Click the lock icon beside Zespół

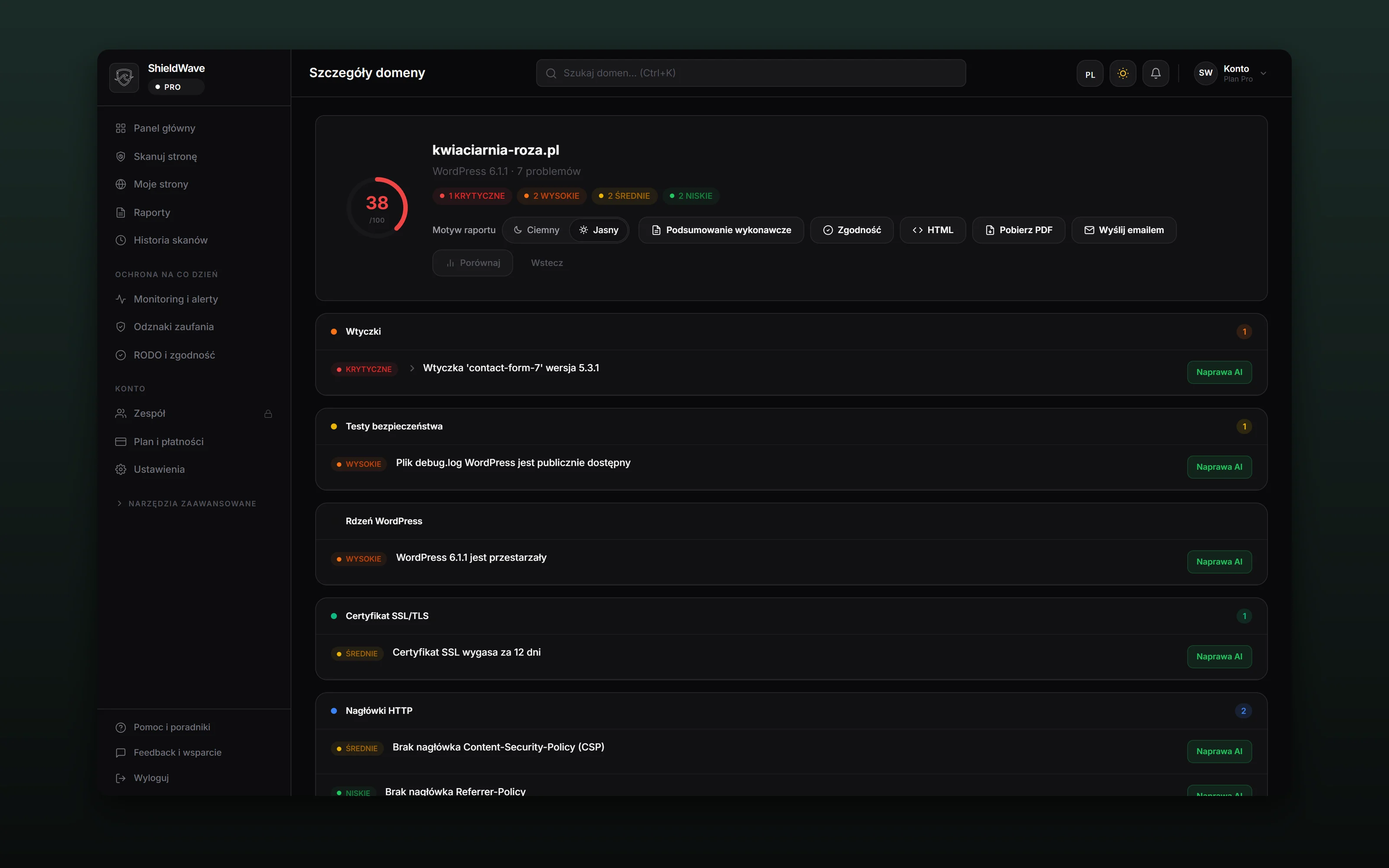click(x=268, y=413)
